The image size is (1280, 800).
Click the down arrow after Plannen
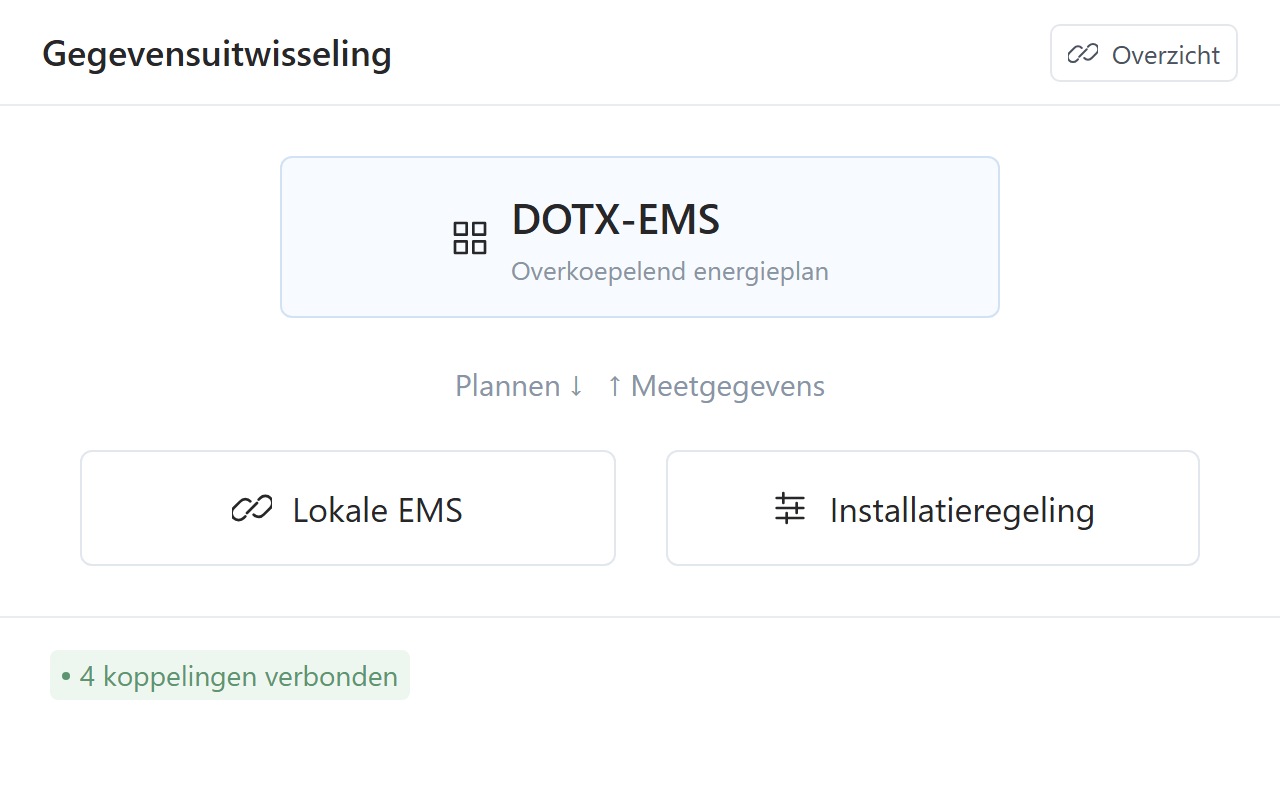(x=576, y=386)
